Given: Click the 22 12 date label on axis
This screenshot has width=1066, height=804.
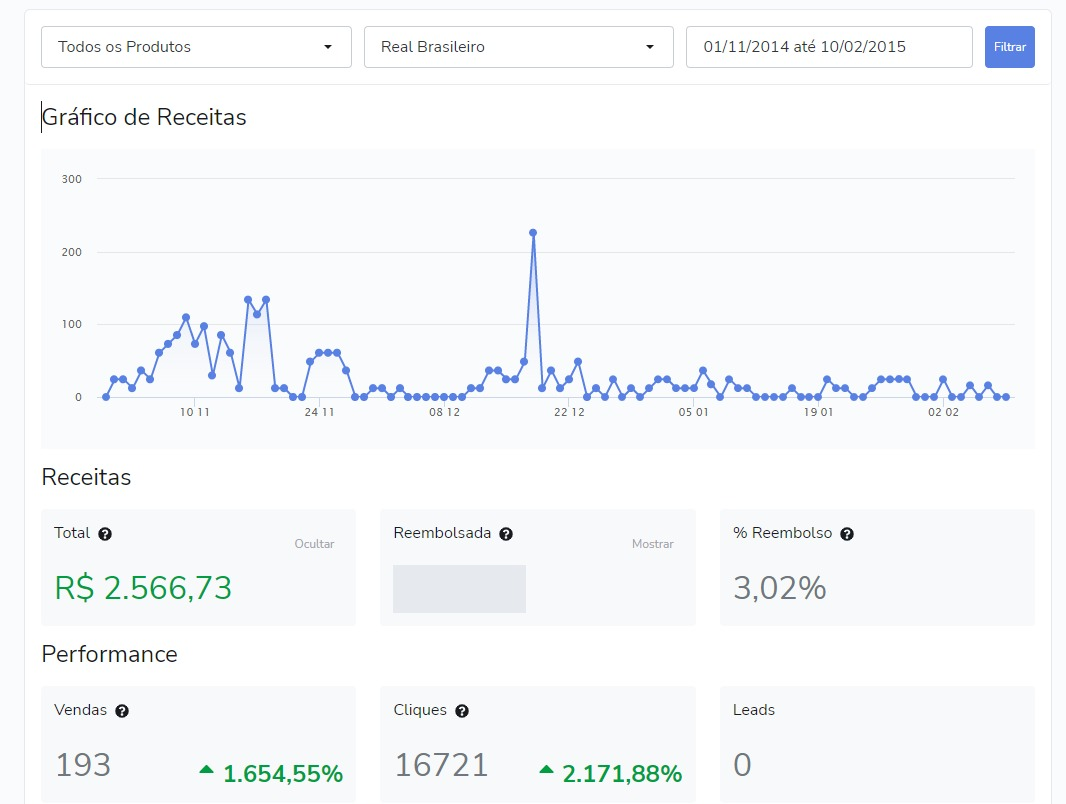Looking at the screenshot, I should click(x=569, y=412).
